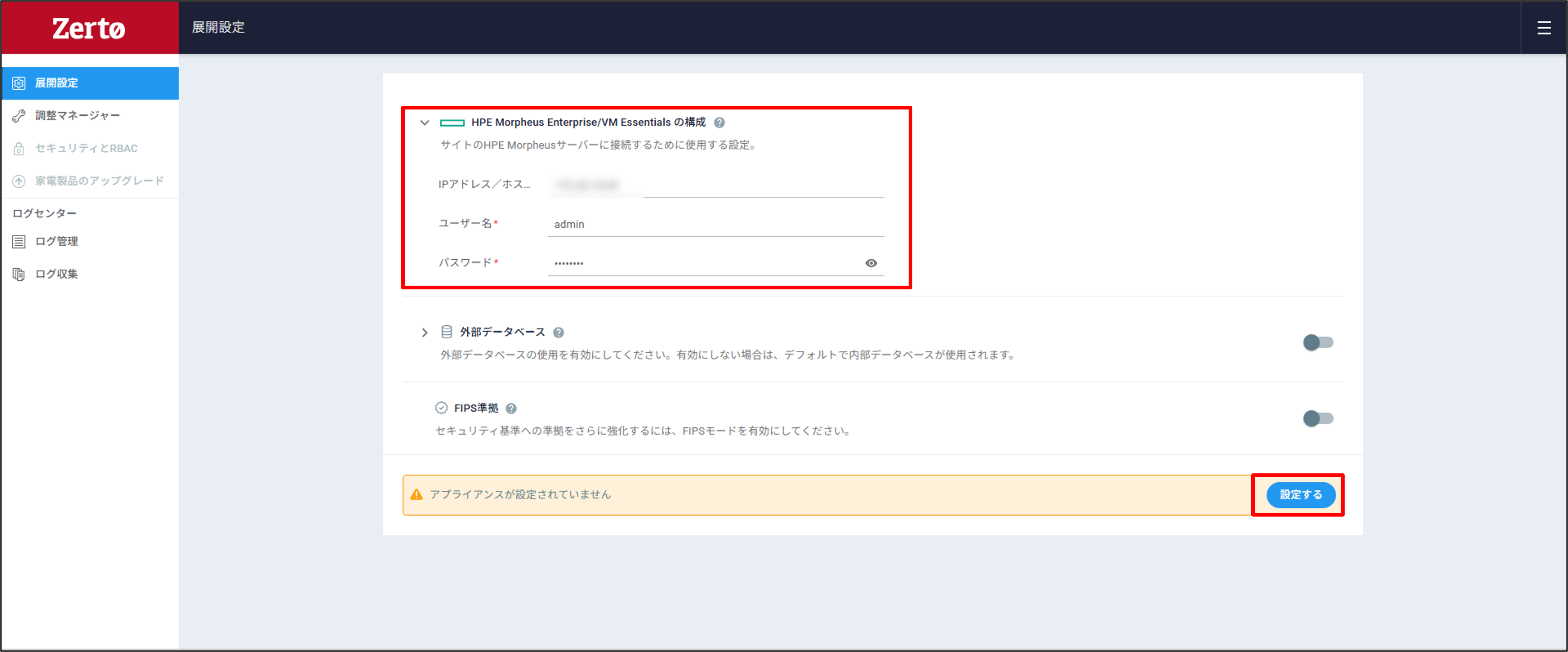The image size is (1568, 652).
Task: Click the database icon beside 外部データベース
Action: click(446, 332)
